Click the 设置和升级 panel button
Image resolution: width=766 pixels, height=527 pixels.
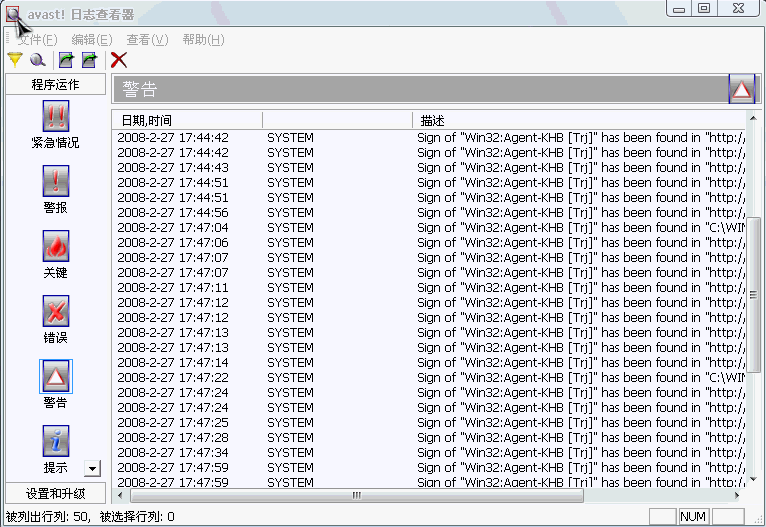coord(56,493)
